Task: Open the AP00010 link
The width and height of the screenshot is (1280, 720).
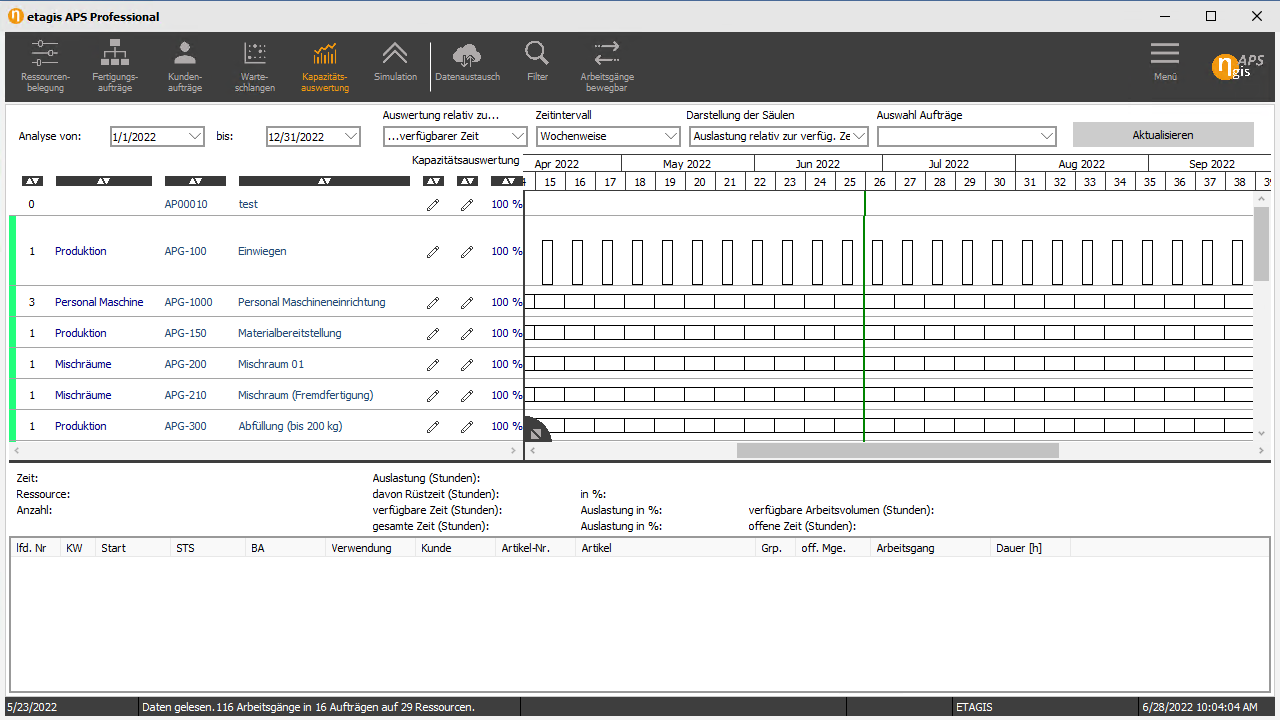Action: click(x=186, y=205)
